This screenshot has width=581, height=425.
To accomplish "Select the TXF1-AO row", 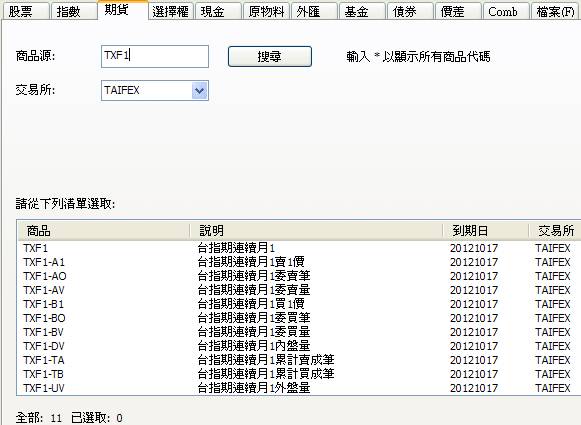I will pos(299,276).
